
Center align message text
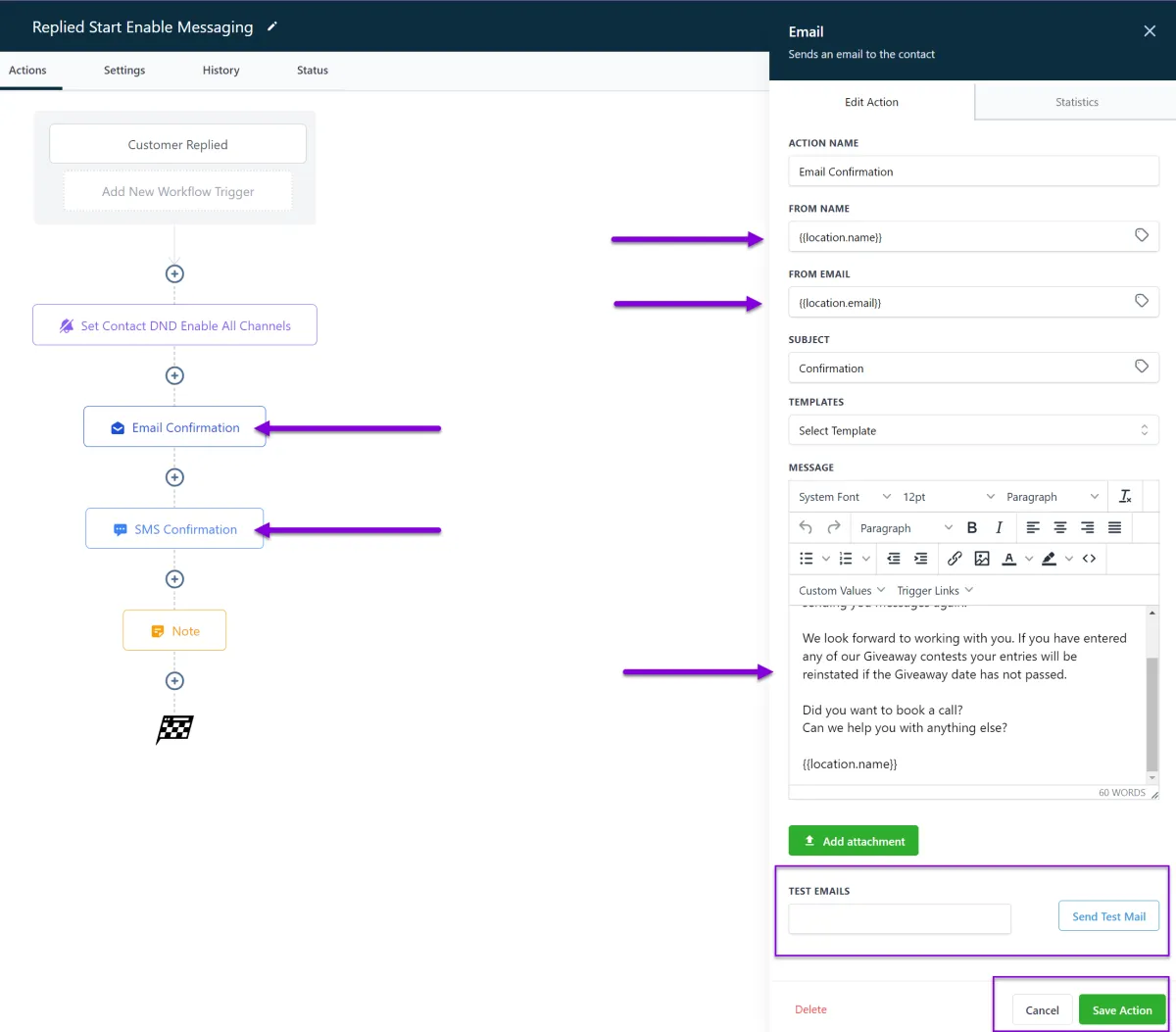point(1060,527)
